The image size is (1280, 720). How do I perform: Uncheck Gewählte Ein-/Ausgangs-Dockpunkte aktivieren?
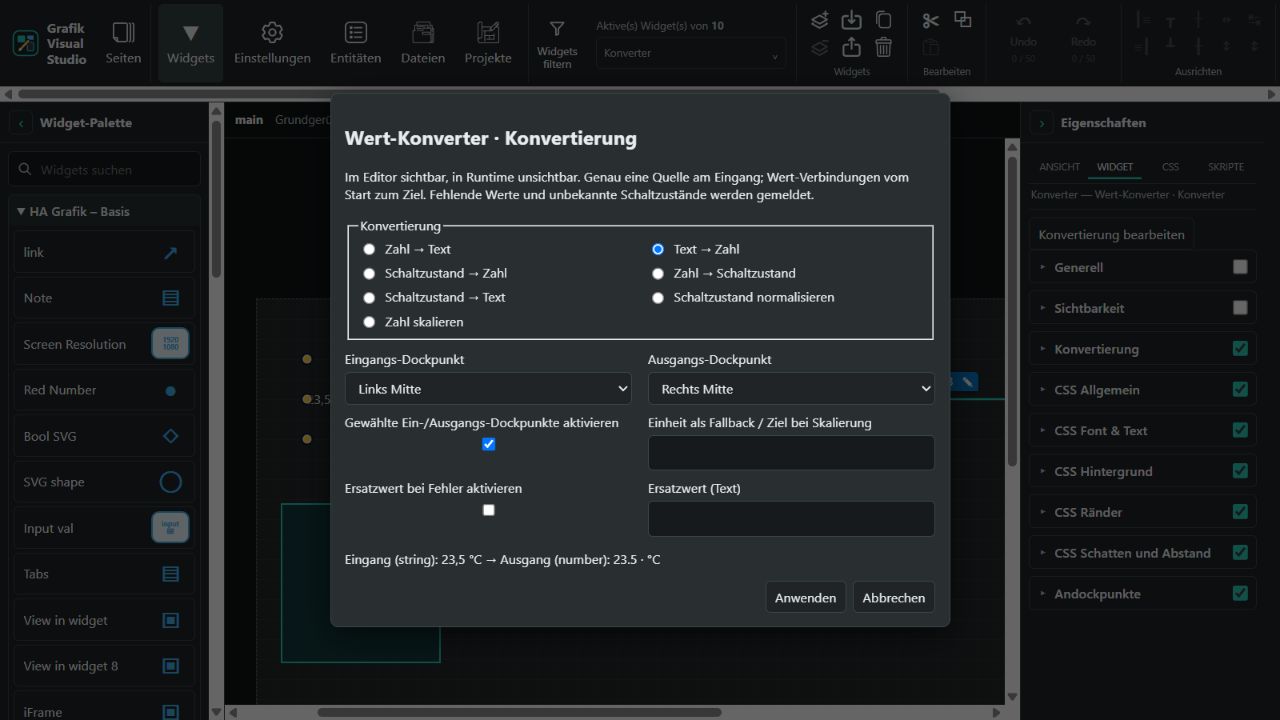pos(488,444)
